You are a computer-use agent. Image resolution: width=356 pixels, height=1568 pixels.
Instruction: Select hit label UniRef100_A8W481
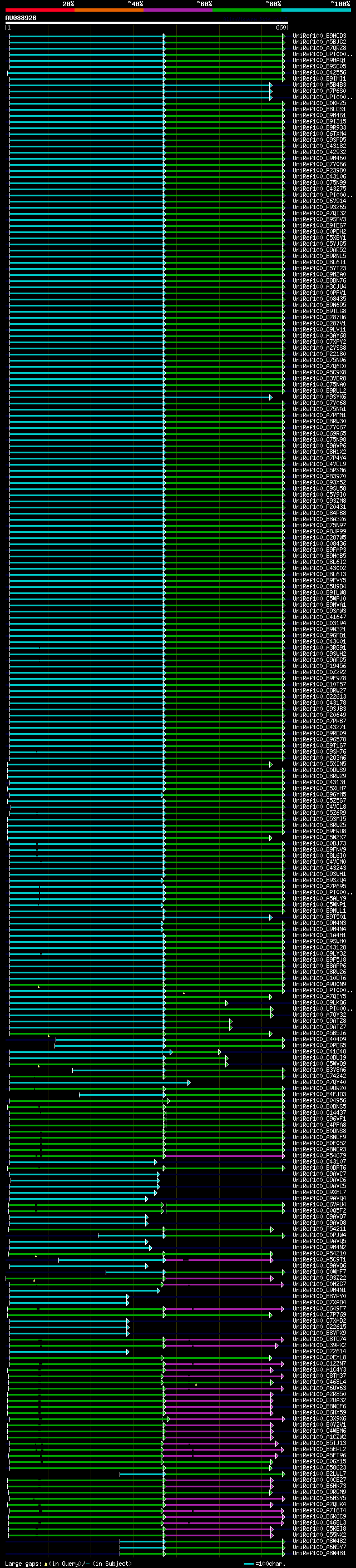pyautogui.click(x=319, y=1554)
